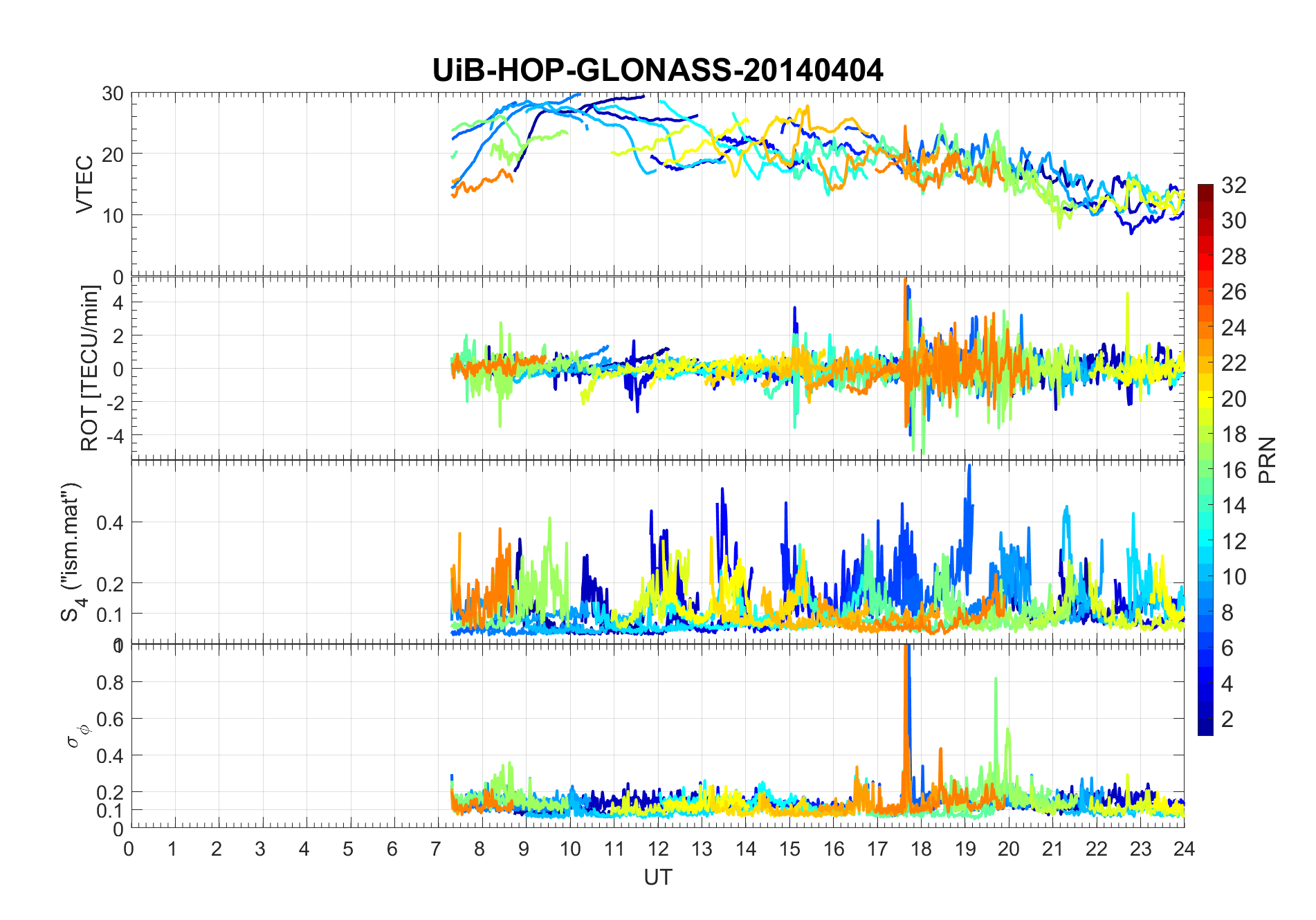Click UT x-axis tick 19
The image size is (1316, 920).
point(965,849)
